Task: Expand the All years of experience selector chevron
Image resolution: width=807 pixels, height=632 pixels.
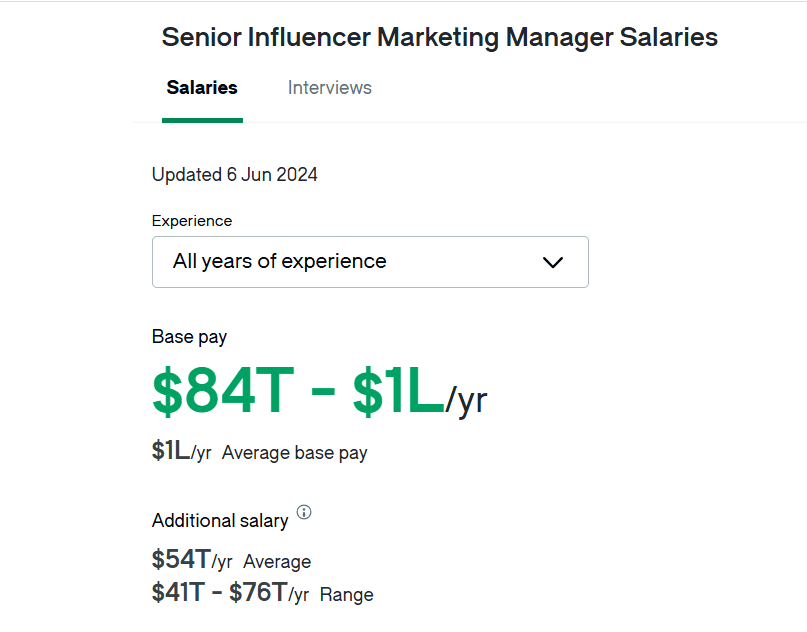Action: 553,262
